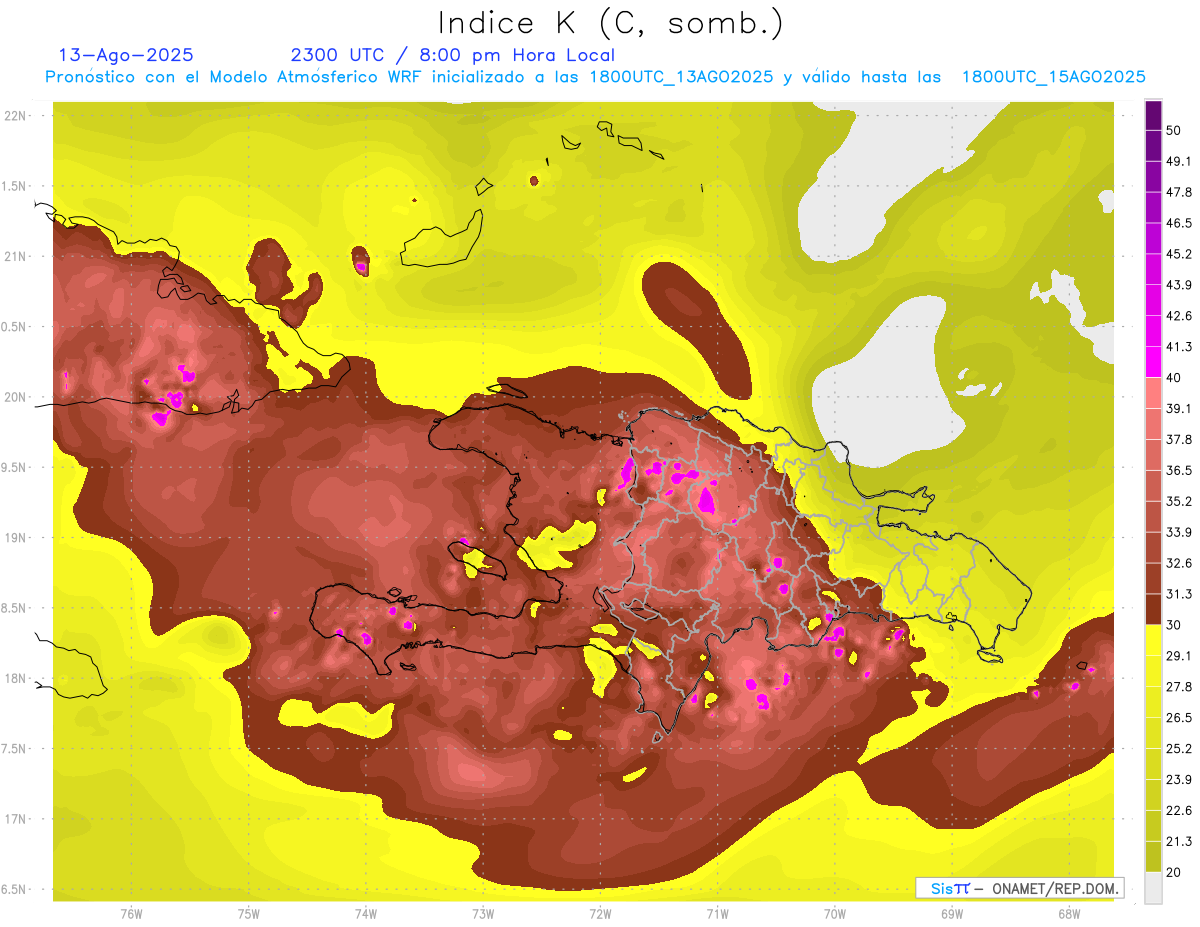Click the "22N" latitude label
This screenshot has width=1200, height=927.
[x=17, y=115]
